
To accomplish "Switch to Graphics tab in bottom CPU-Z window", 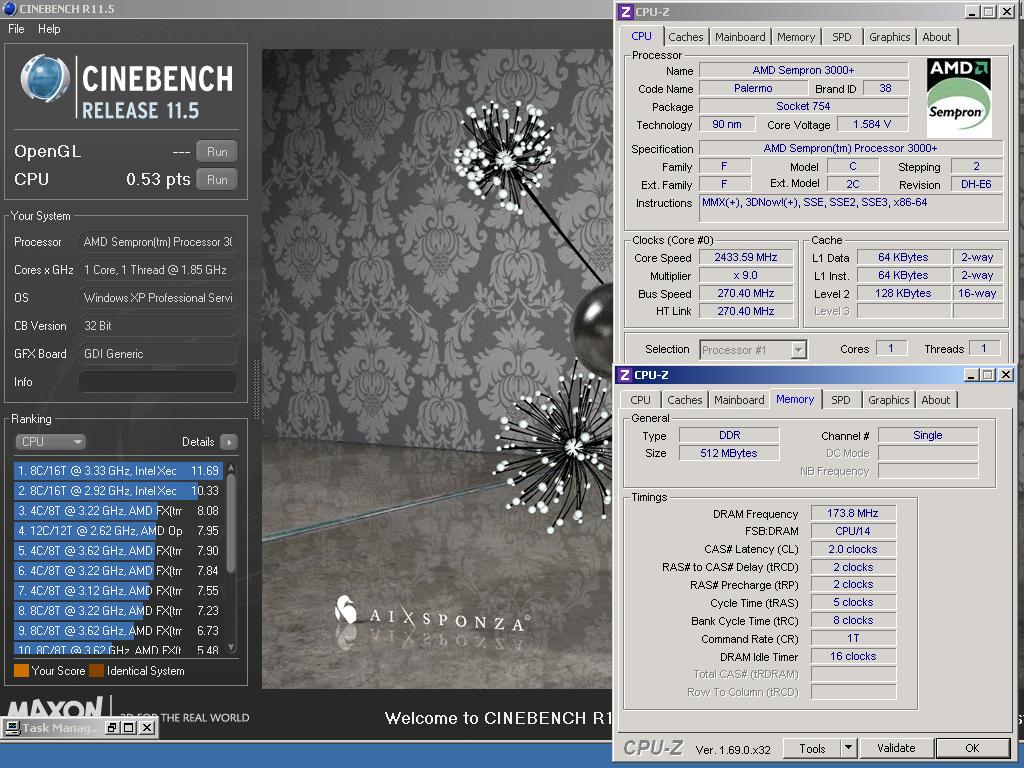I will (x=889, y=400).
